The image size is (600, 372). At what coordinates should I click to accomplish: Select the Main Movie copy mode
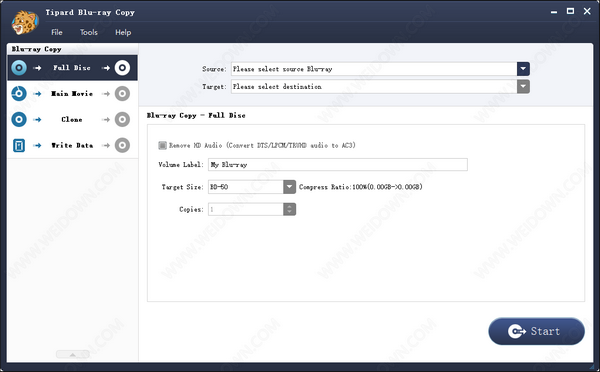tap(72, 94)
